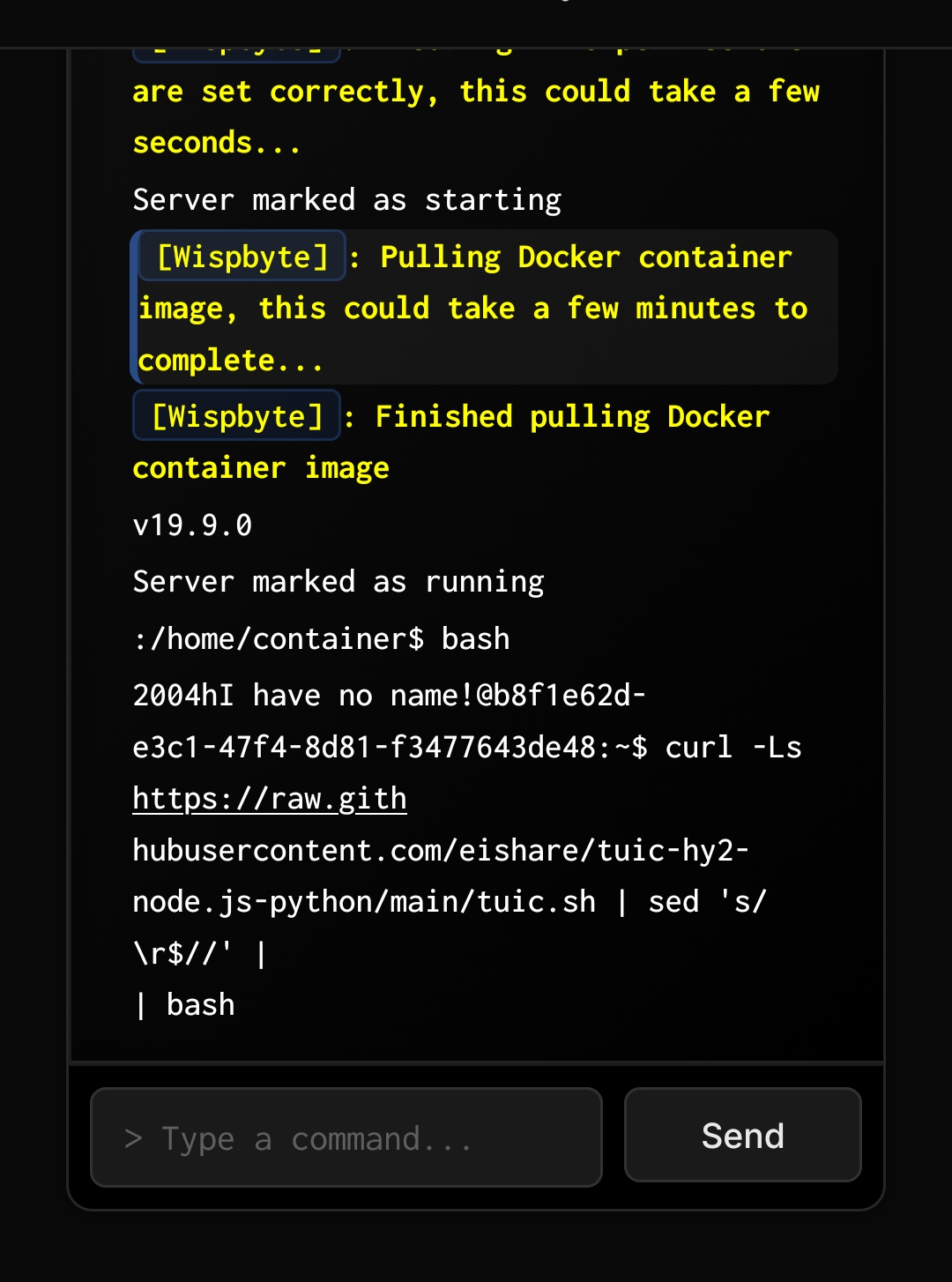Click the 'Pulling Docker container' message text
This screenshot has height=1282, width=952.
(x=585, y=257)
